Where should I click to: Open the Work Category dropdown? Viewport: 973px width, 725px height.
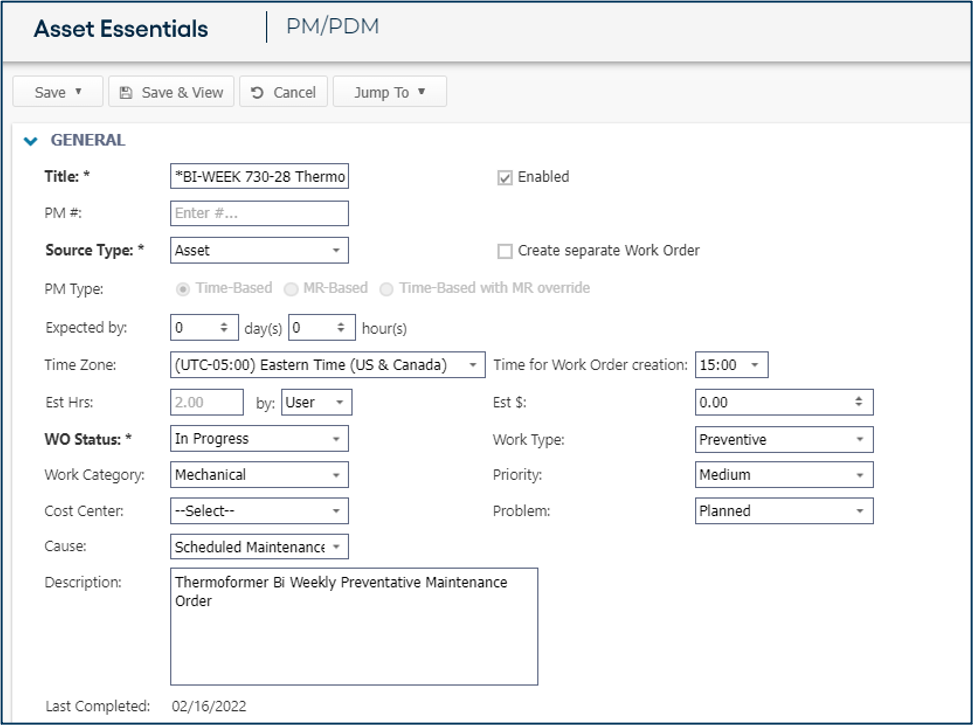259,474
